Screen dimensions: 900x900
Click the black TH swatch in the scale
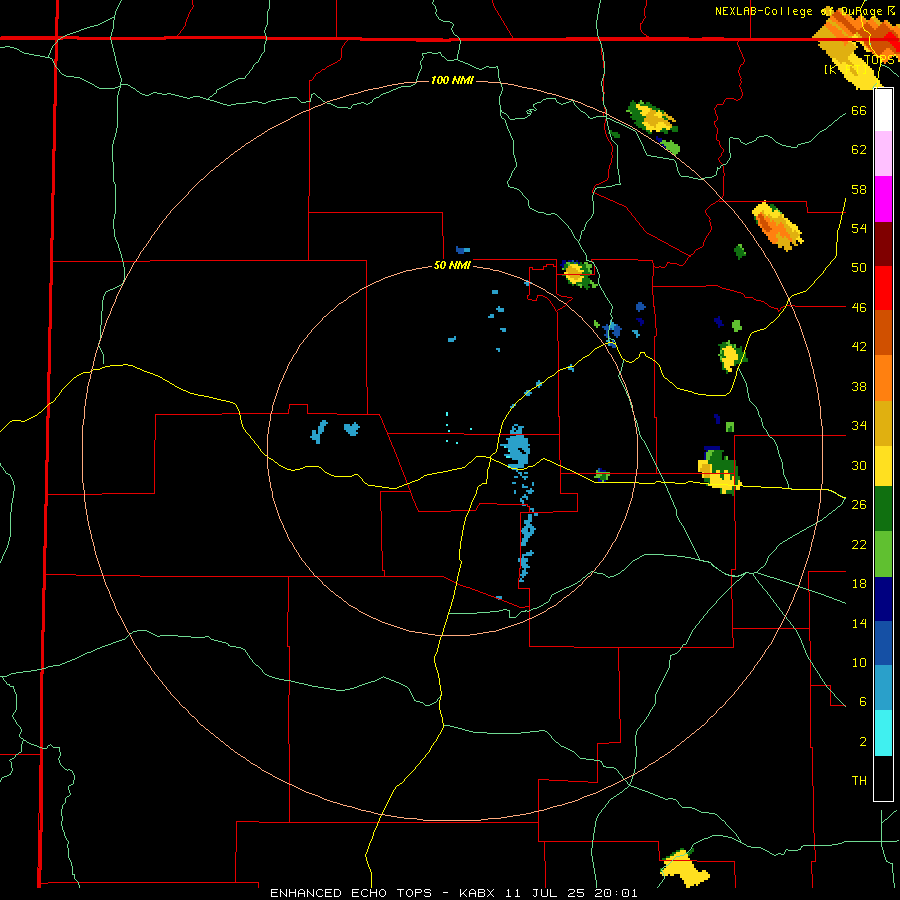(883, 778)
